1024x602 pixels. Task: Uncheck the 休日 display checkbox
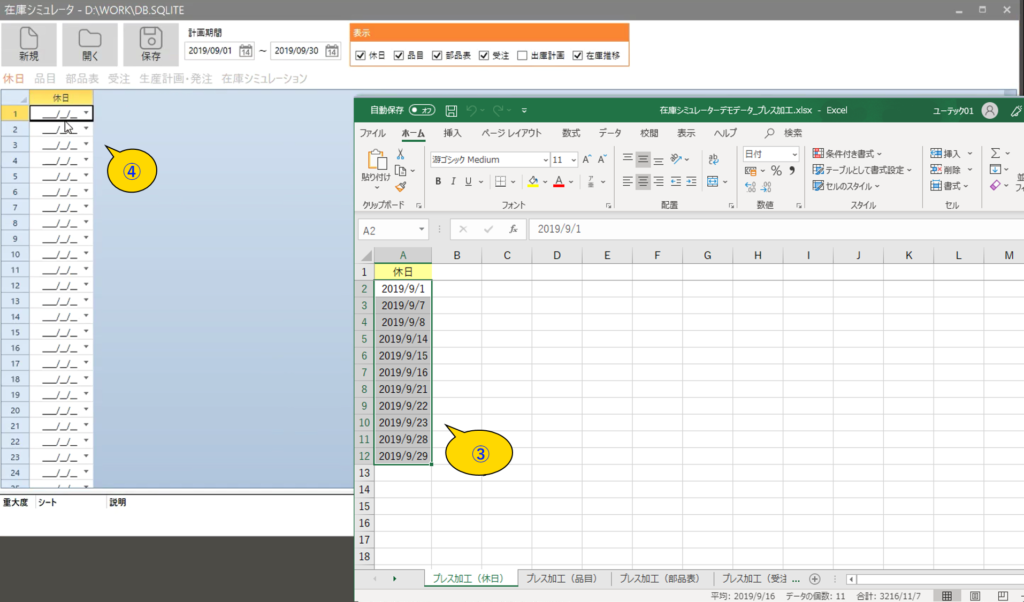click(361, 56)
